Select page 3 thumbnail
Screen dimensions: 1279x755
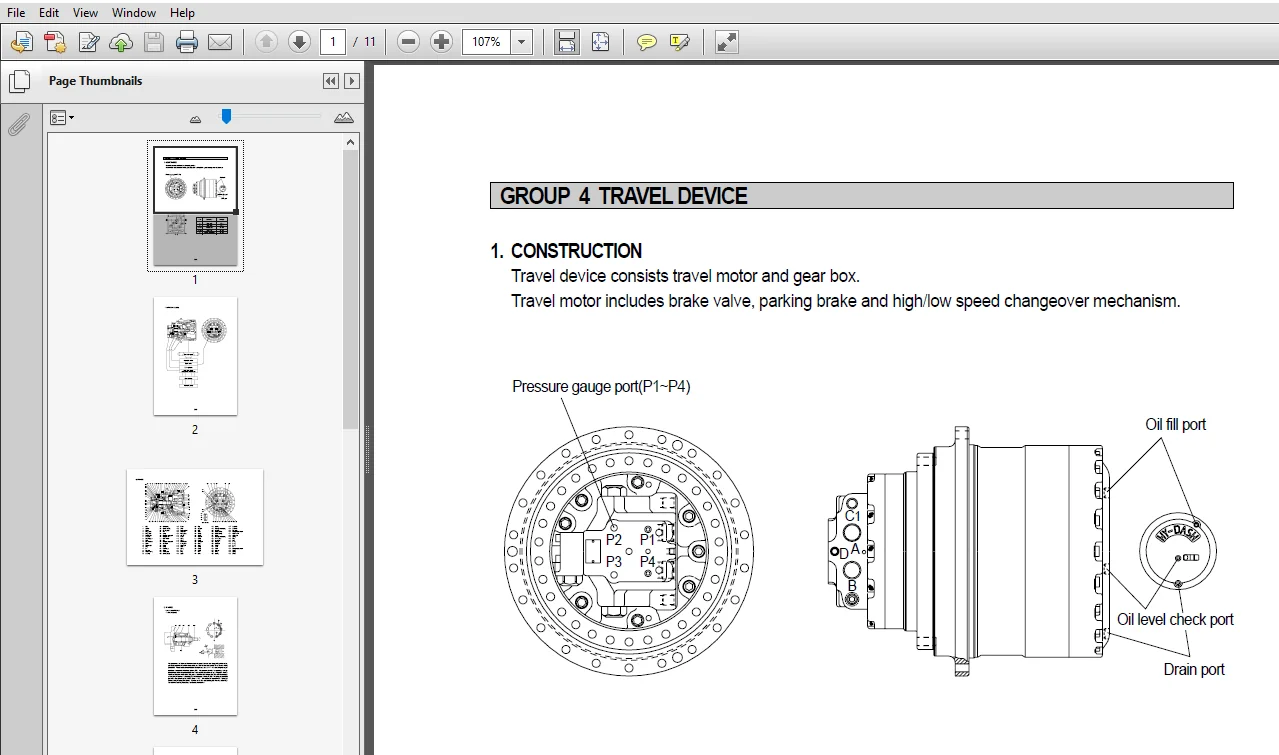coord(195,517)
